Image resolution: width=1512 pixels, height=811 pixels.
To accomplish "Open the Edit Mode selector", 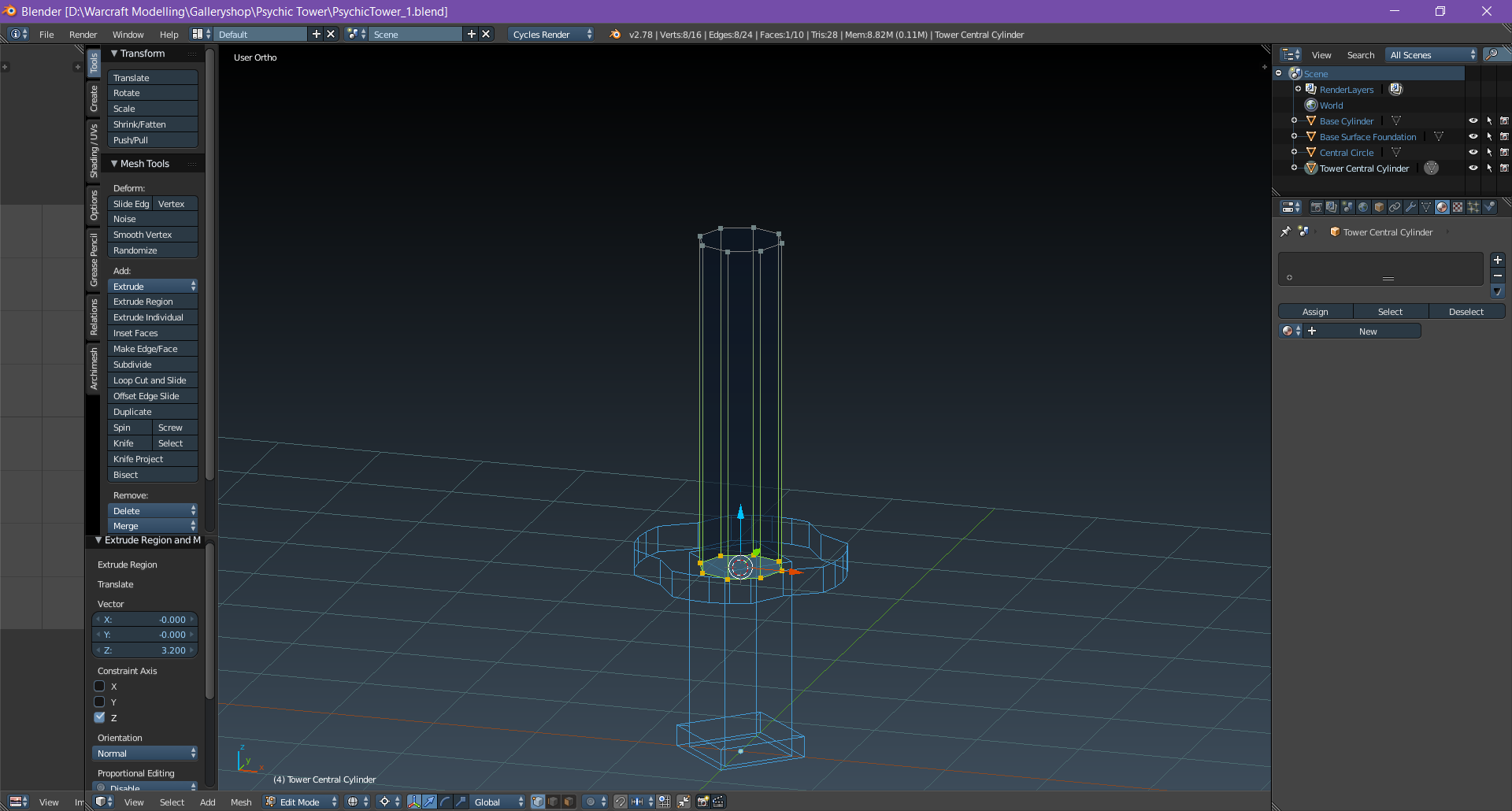I will (x=301, y=802).
